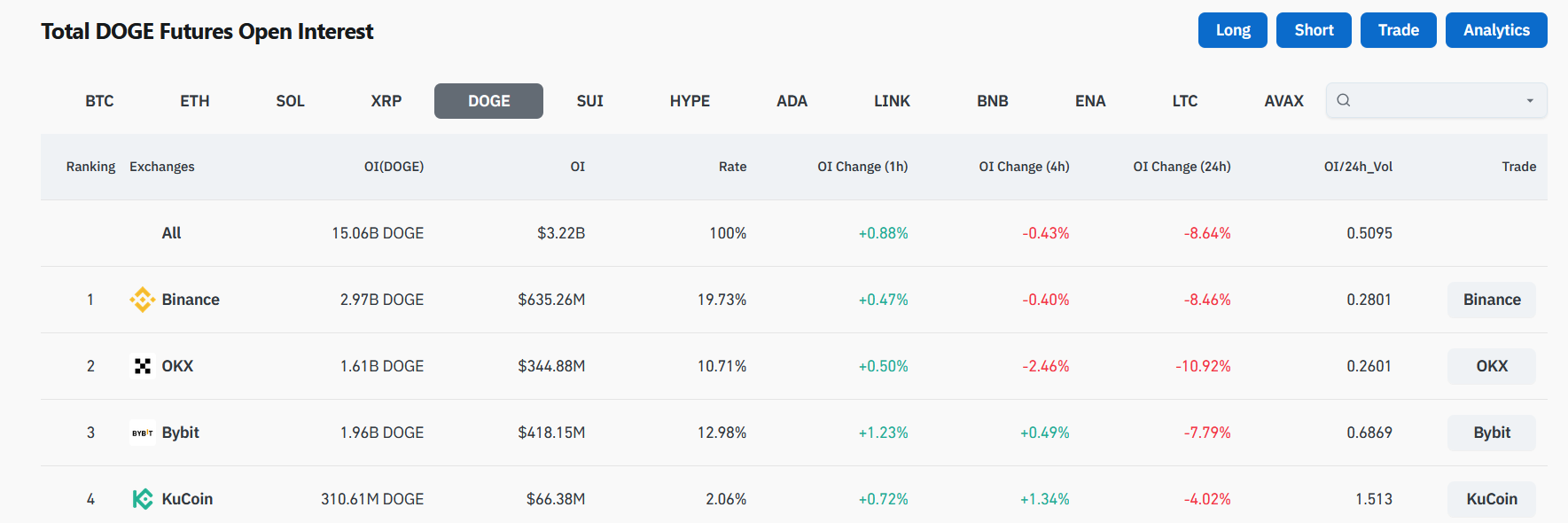Click into the coin search field

[1431, 101]
